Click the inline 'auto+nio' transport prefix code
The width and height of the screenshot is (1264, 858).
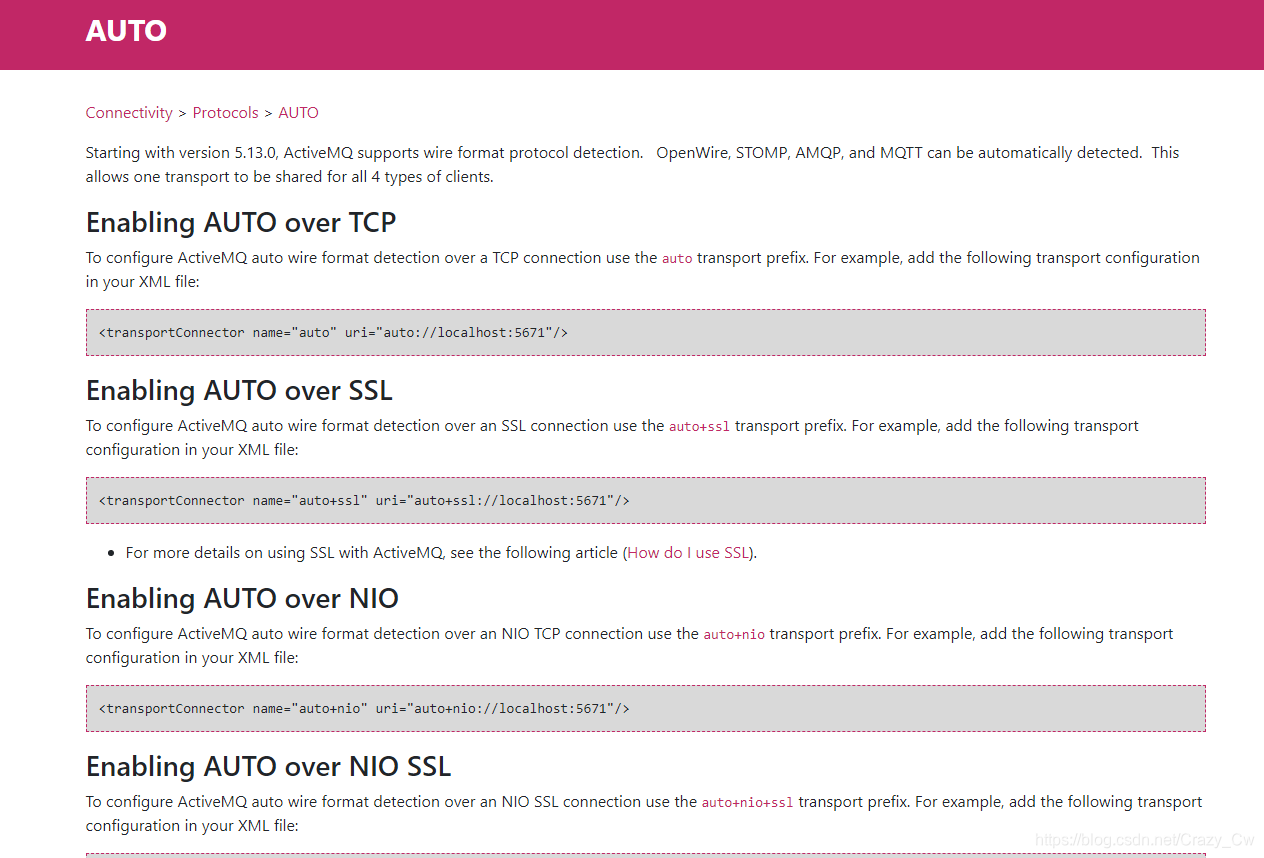[x=734, y=634]
